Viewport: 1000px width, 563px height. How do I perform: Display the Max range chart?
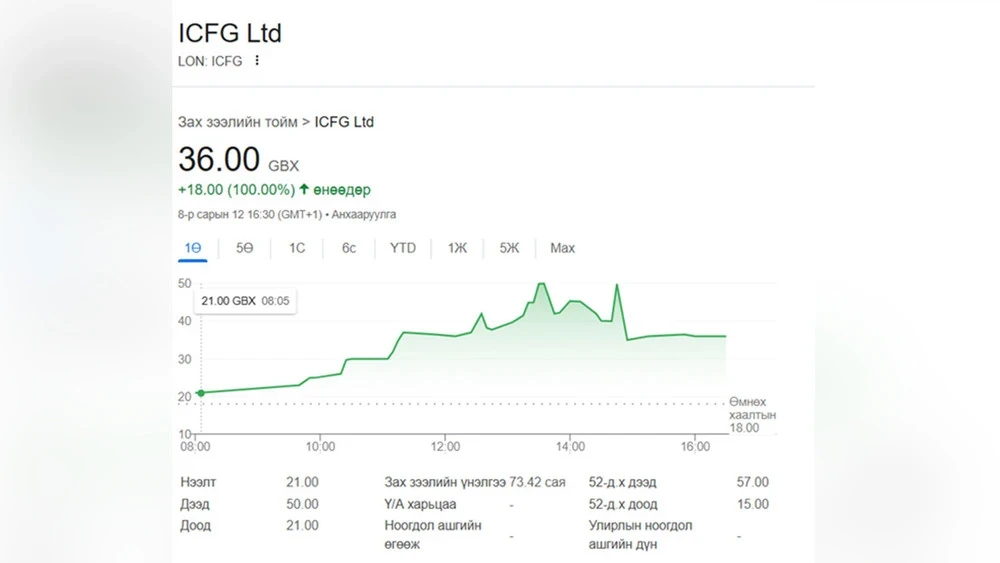point(563,248)
